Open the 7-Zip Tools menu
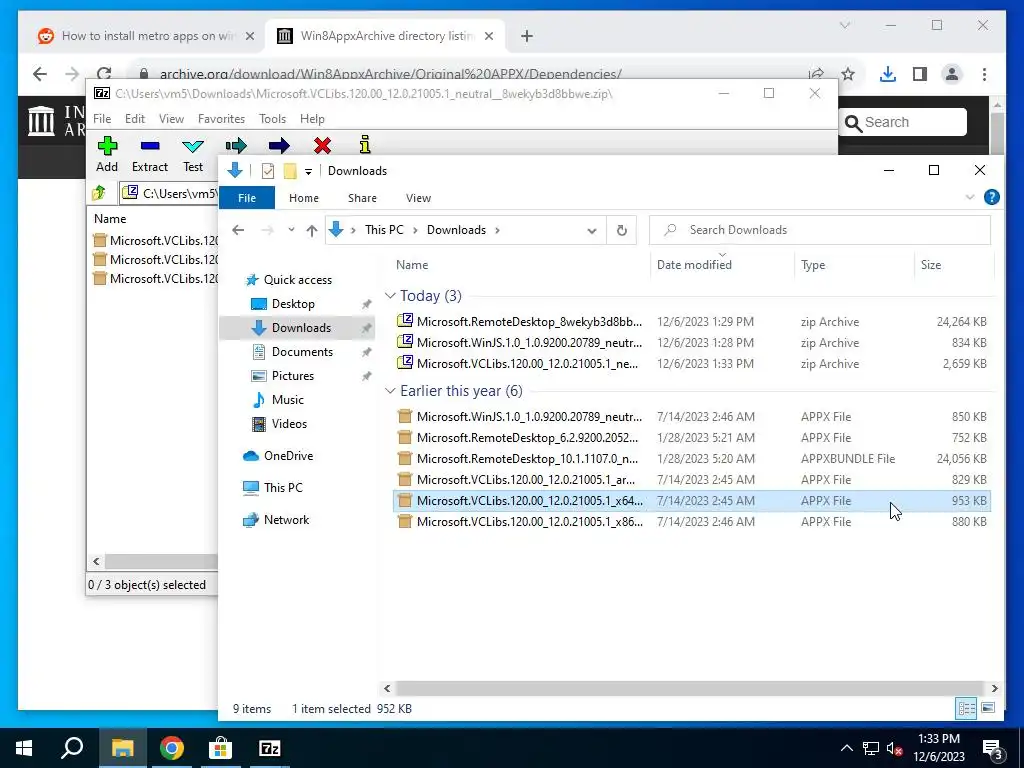Image resolution: width=1024 pixels, height=768 pixels. (272, 119)
